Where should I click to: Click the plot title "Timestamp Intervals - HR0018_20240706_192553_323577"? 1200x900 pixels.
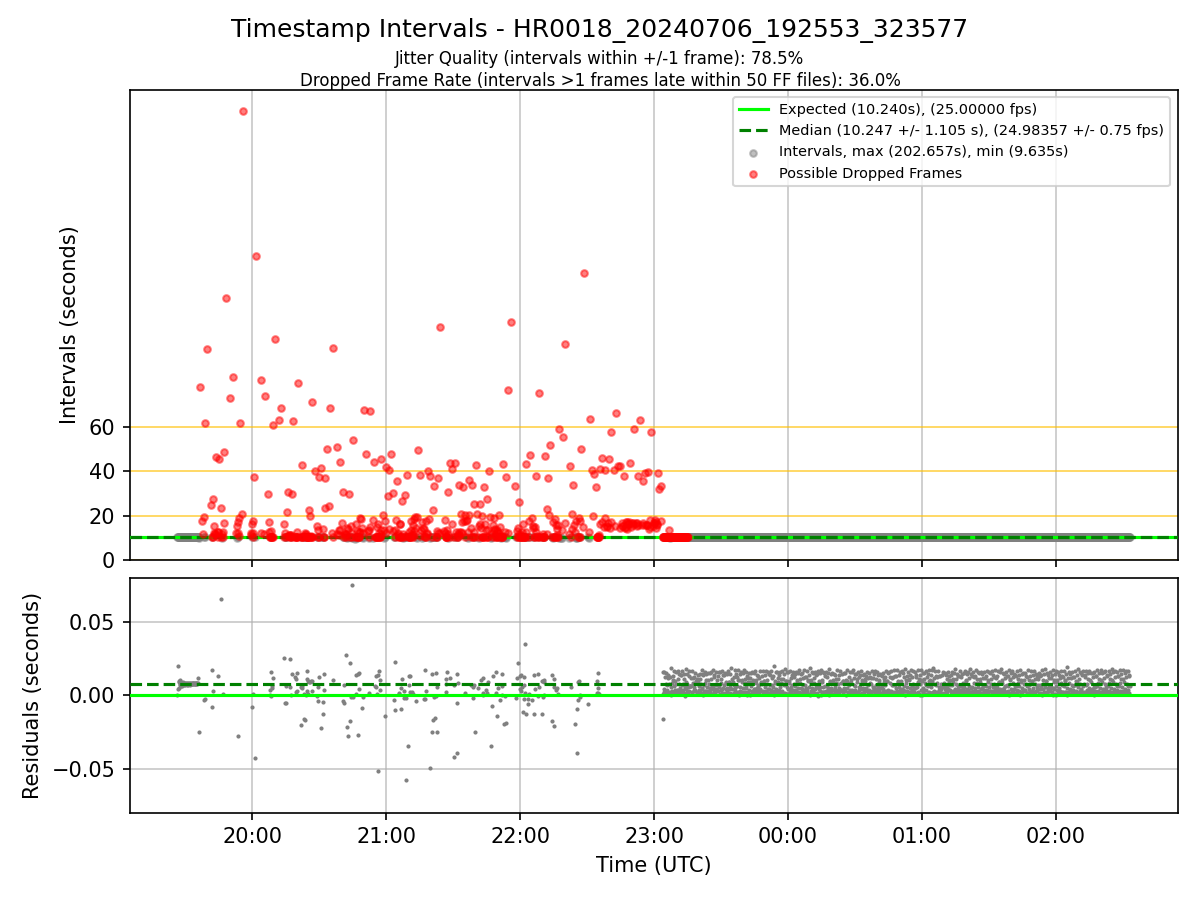599,29
